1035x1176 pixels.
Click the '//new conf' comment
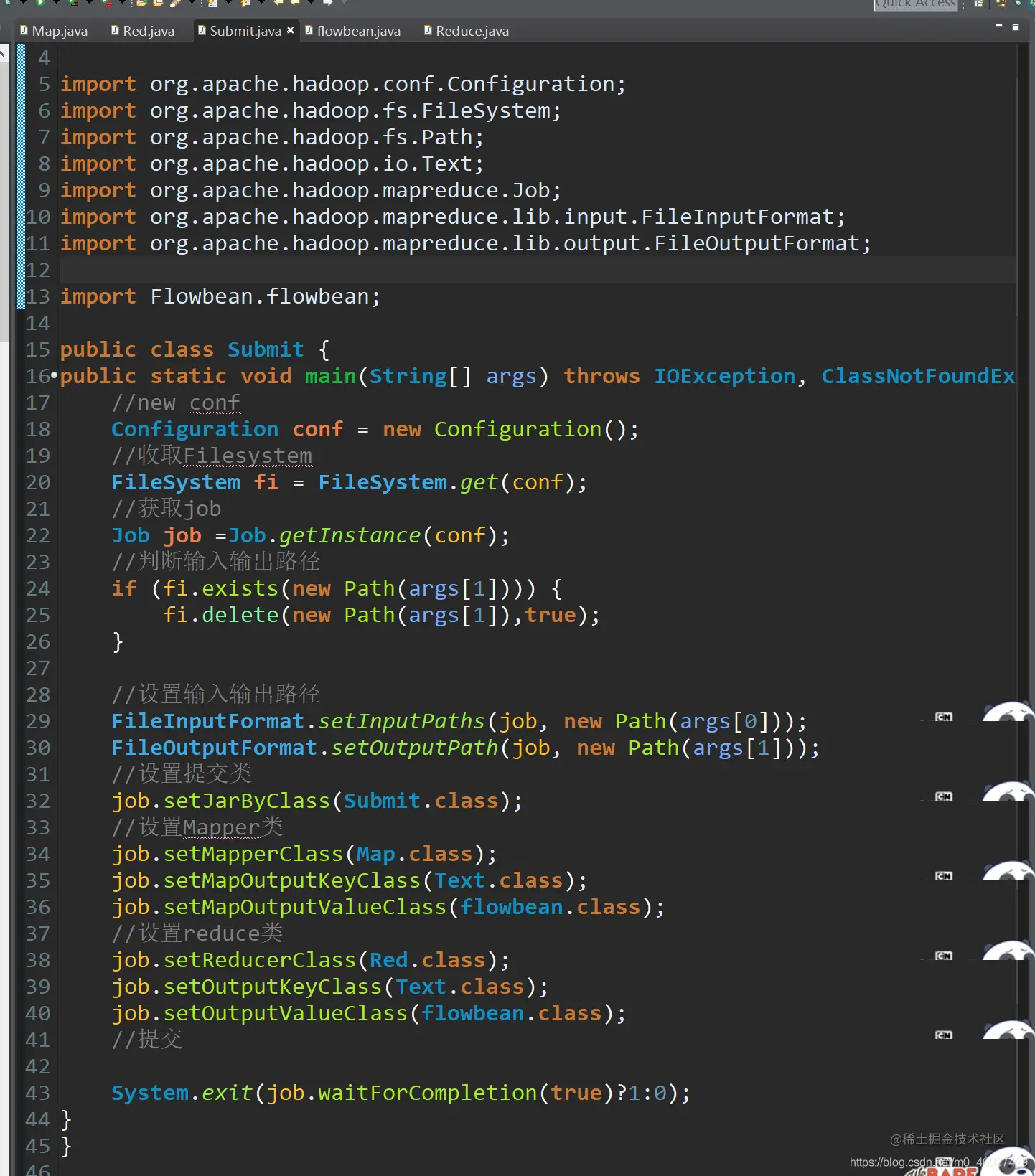(176, 403)
